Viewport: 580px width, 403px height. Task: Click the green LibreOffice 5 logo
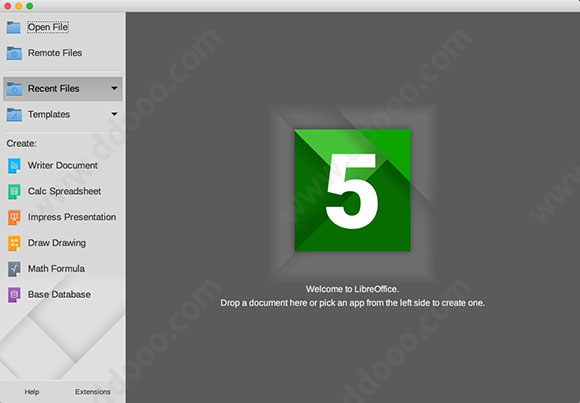352,190
